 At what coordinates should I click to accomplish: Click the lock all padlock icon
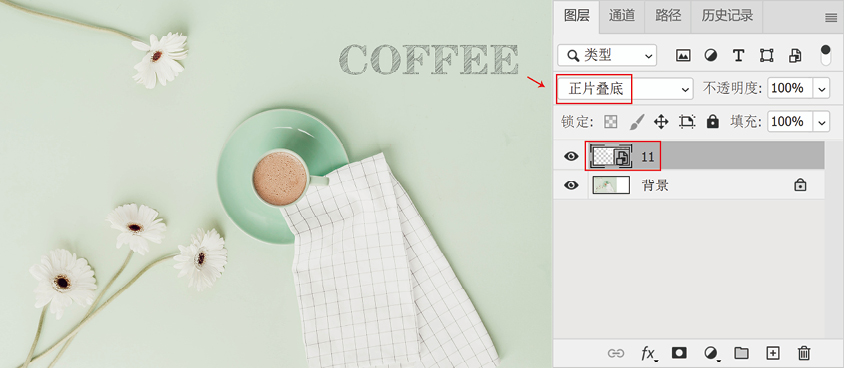coord(713,122)
